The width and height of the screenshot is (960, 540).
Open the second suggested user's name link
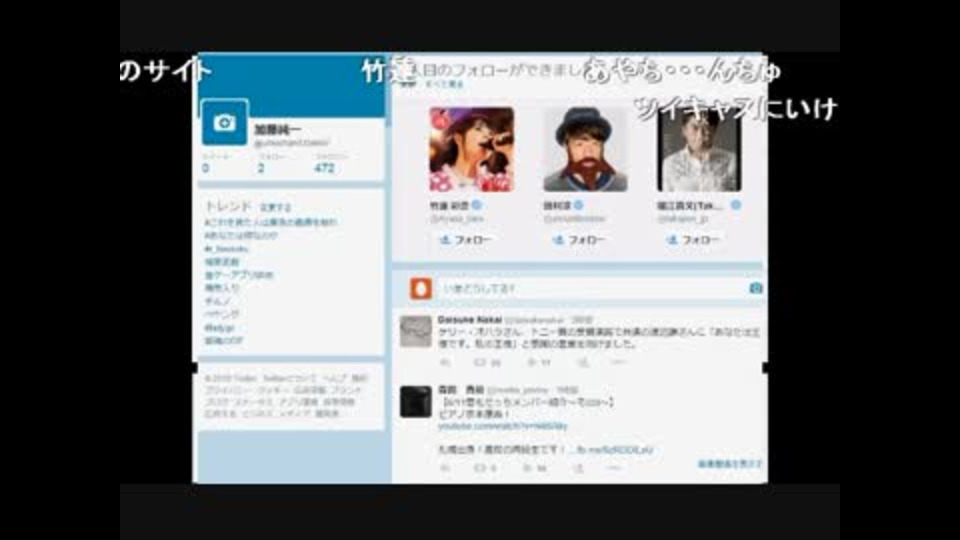[557, 206]
